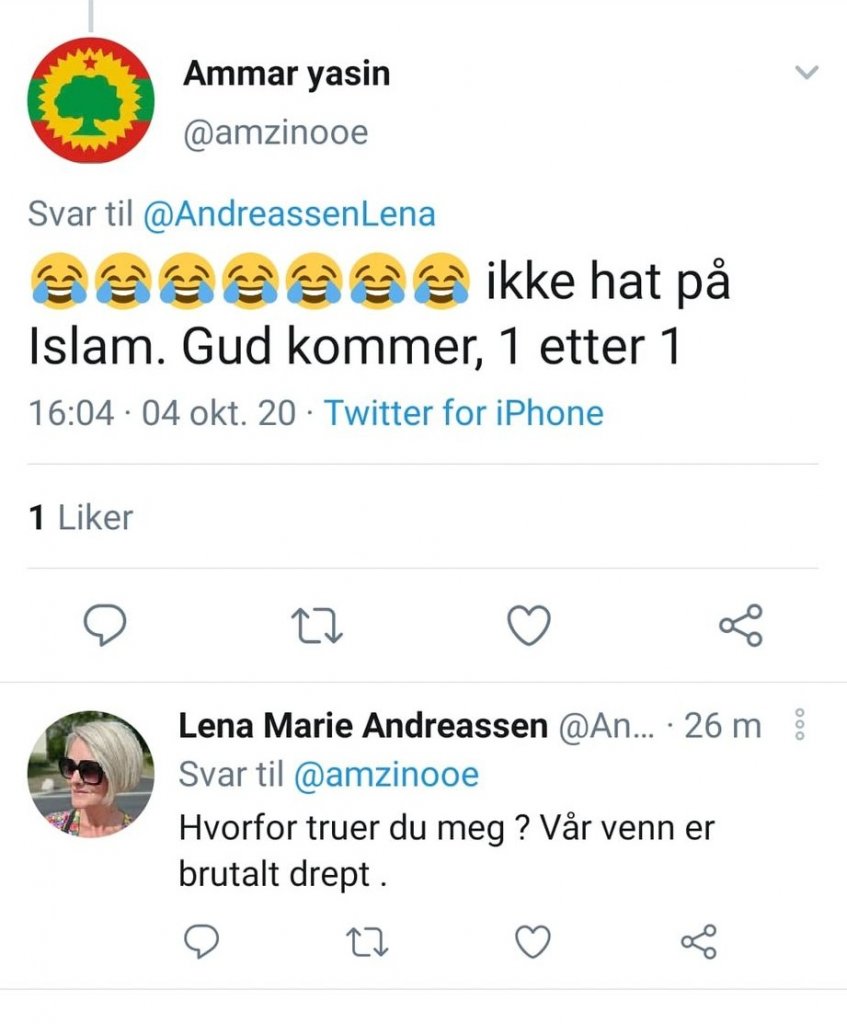Open Ammar yasin's profile picture

click(90, 100)
